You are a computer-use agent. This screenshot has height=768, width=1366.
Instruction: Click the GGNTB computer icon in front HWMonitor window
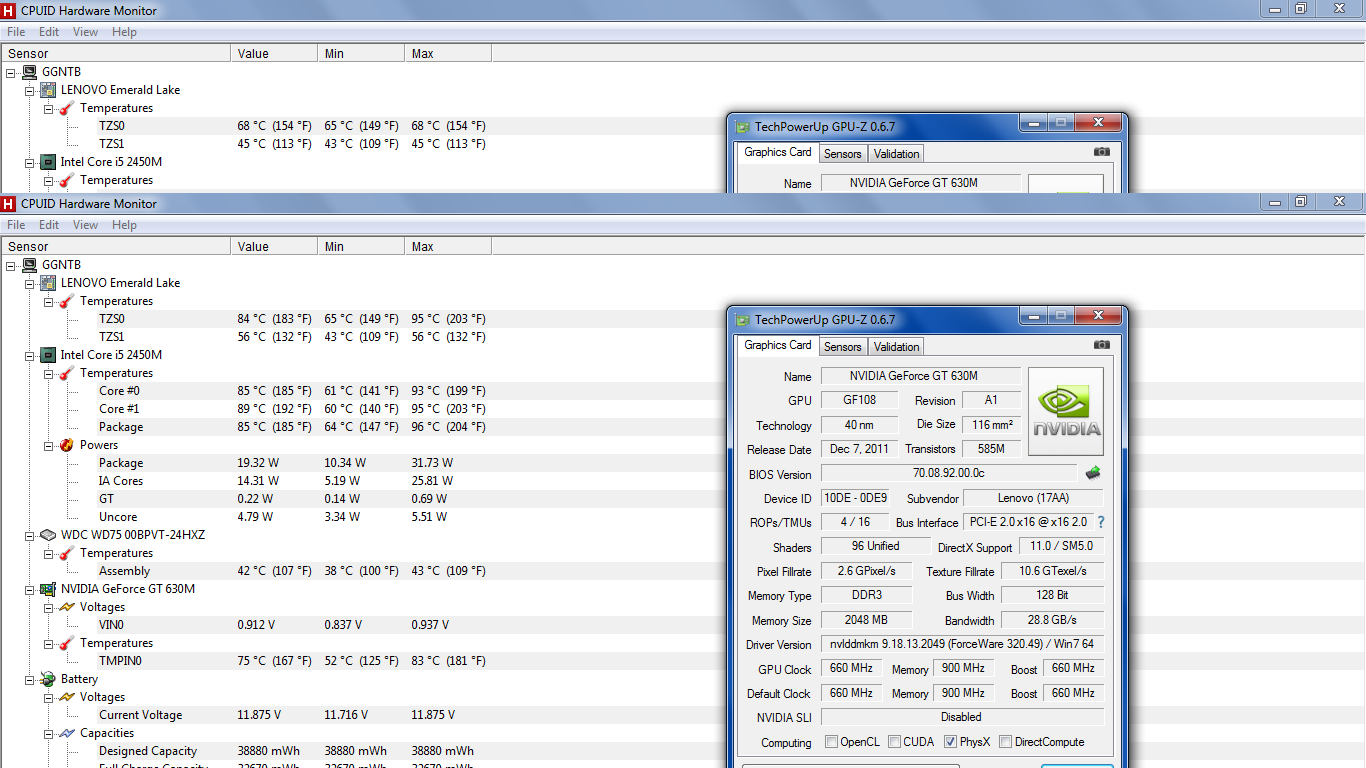click(x=29, y=265)
